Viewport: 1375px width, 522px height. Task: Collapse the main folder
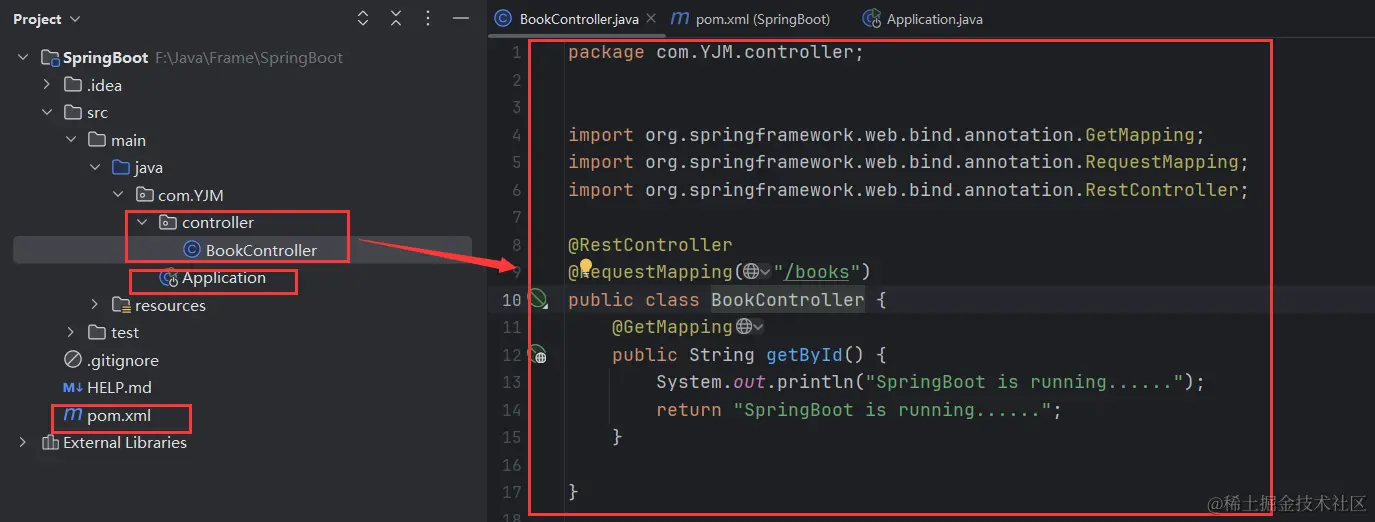pyautogui.click(x=70, y=140)
